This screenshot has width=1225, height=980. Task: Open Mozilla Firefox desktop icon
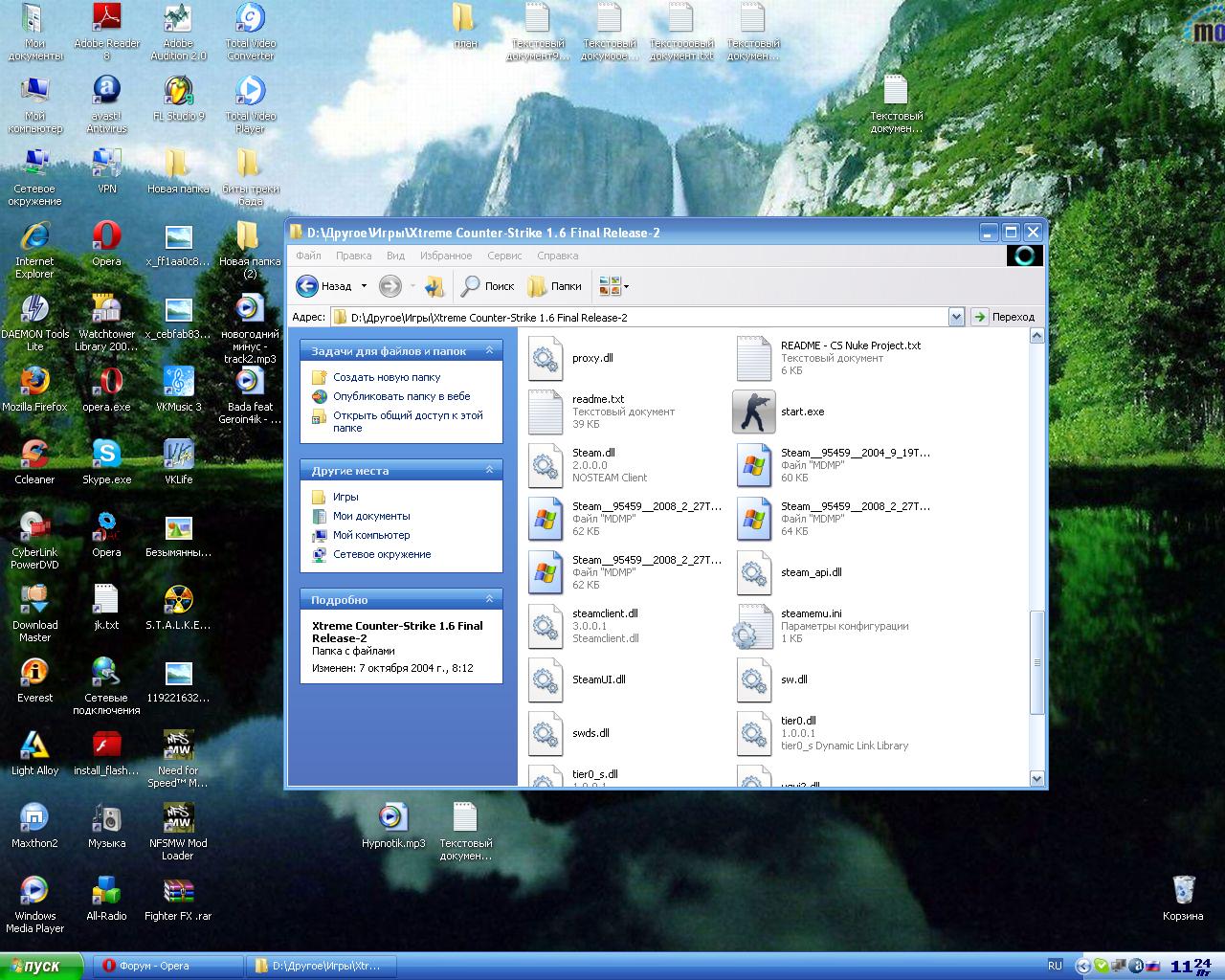(x=34, y=382)
